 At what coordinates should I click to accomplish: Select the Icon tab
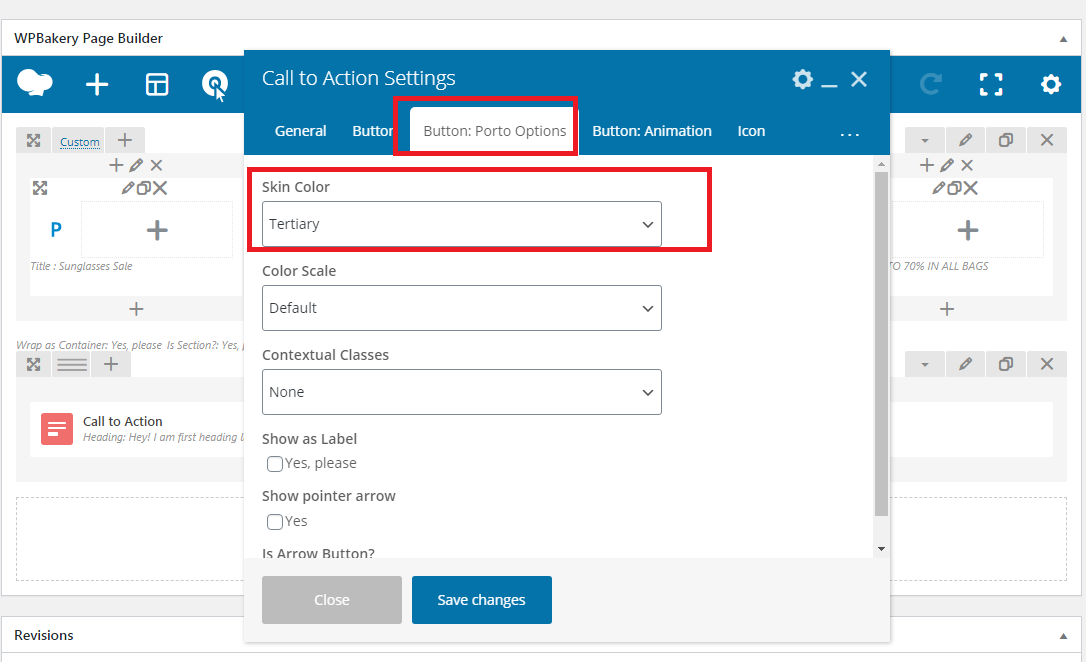tap(751, 131)
